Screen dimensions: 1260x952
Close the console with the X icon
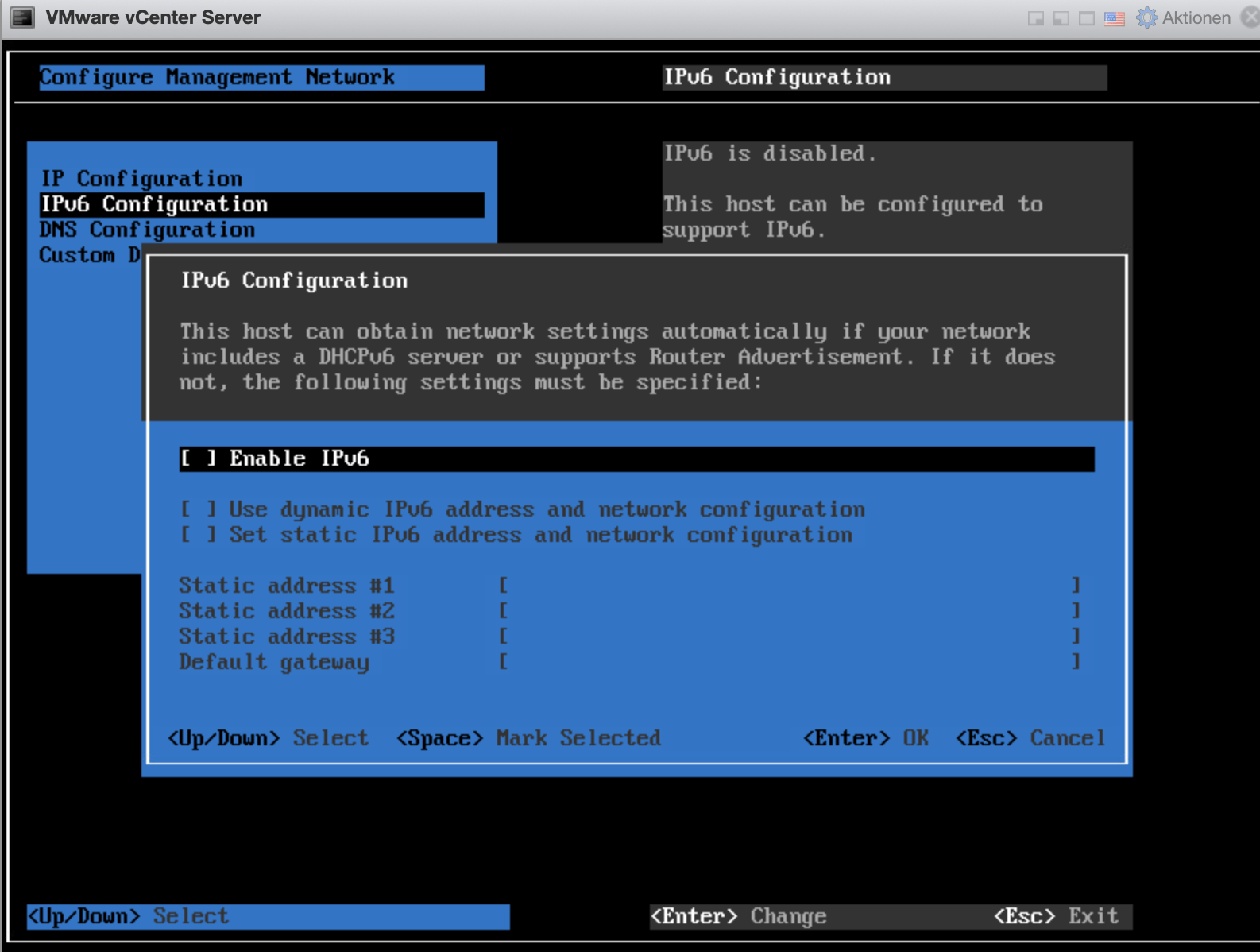[1250, 17]
